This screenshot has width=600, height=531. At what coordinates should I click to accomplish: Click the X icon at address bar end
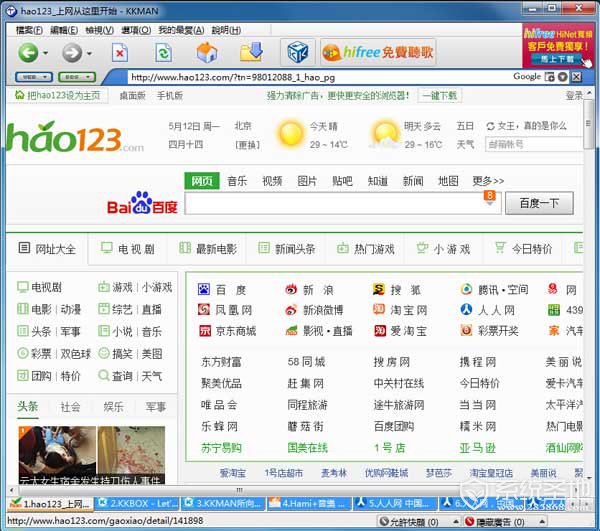click(576, 77)
